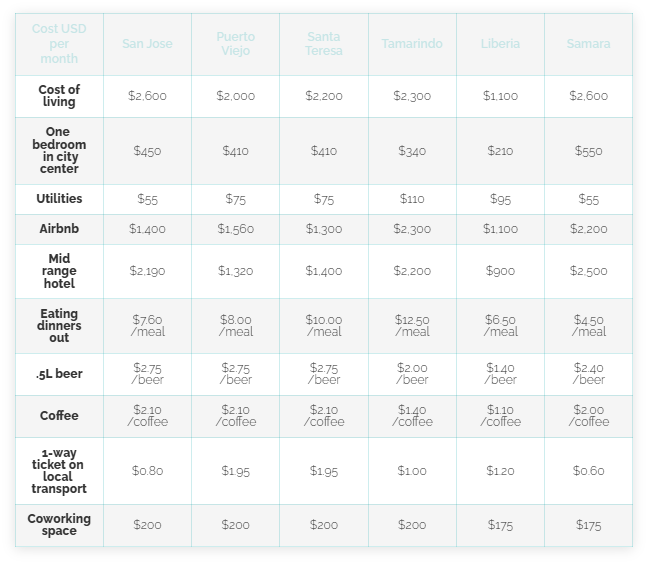Select the .5L beer row label
The height and width of the screenshot is (569, 647).
coord(59,374)
